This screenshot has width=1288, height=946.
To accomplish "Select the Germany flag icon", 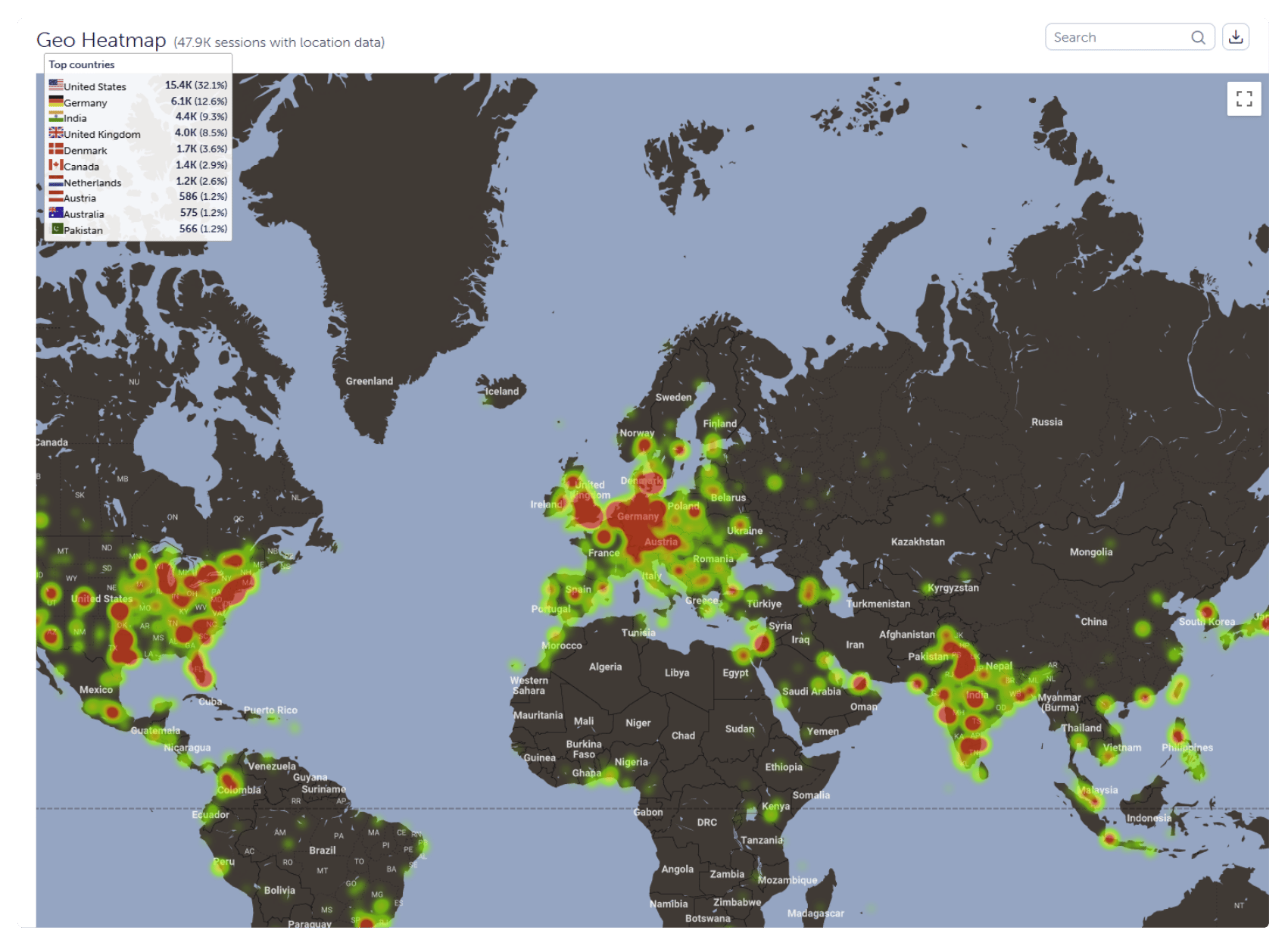I will coord(55,100).
